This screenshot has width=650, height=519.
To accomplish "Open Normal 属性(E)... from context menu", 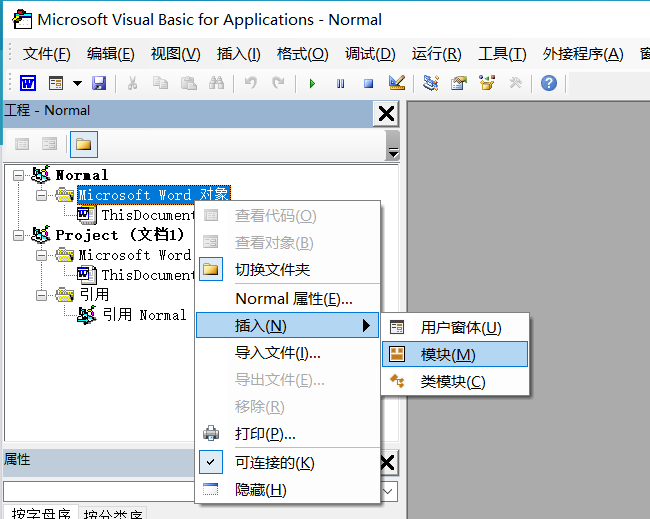I will click(x=288, y=298).
